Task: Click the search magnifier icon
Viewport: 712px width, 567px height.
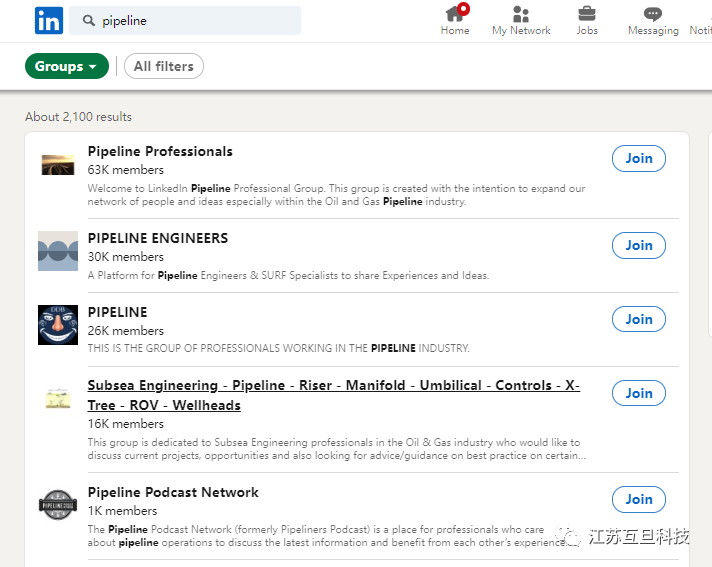Action: pos(89,20)
